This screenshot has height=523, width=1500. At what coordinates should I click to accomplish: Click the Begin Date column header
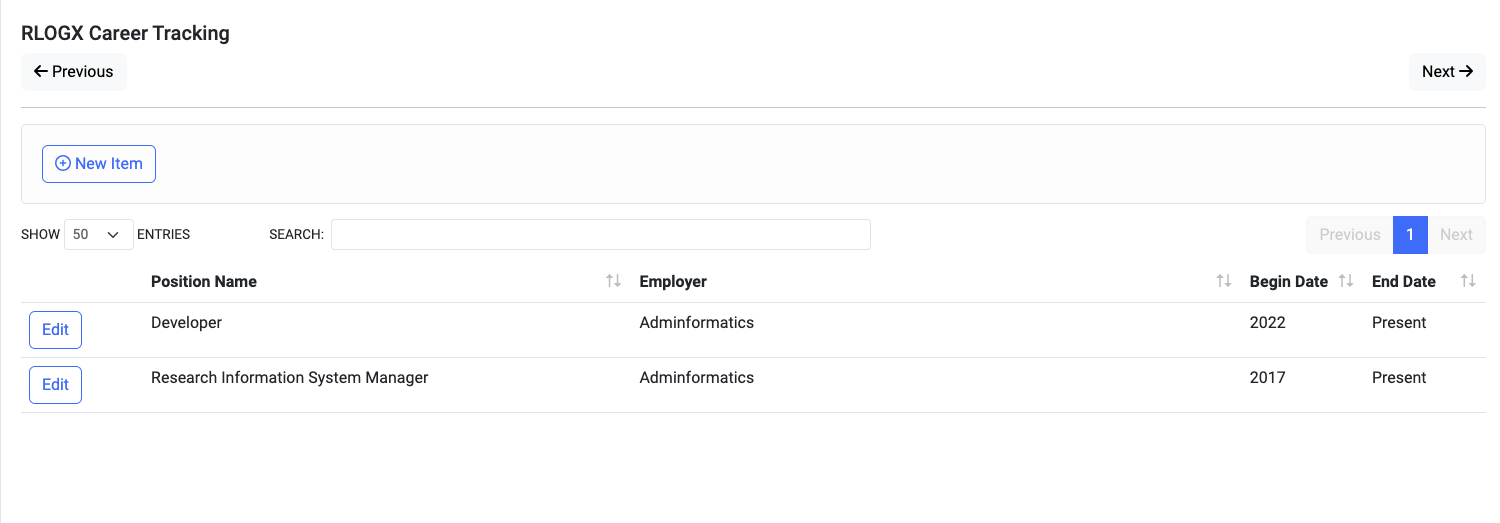(x=1288, y=282)
